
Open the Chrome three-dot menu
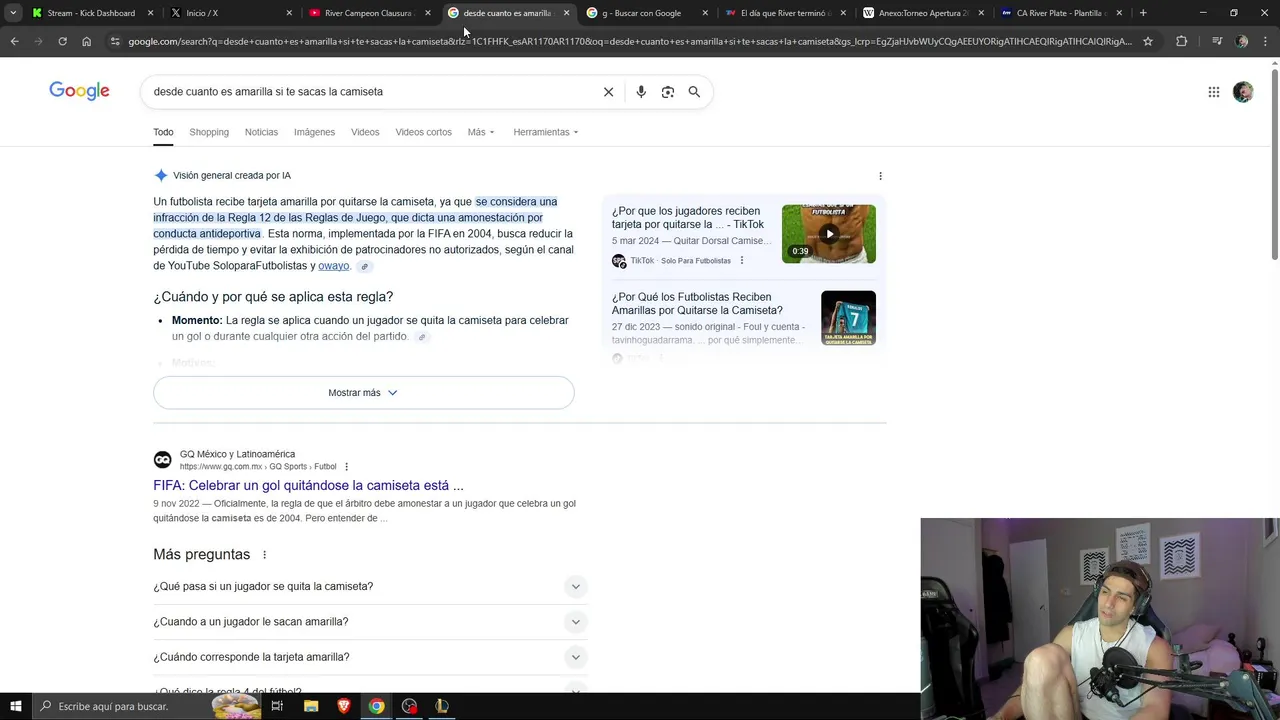coord(1266,41)
